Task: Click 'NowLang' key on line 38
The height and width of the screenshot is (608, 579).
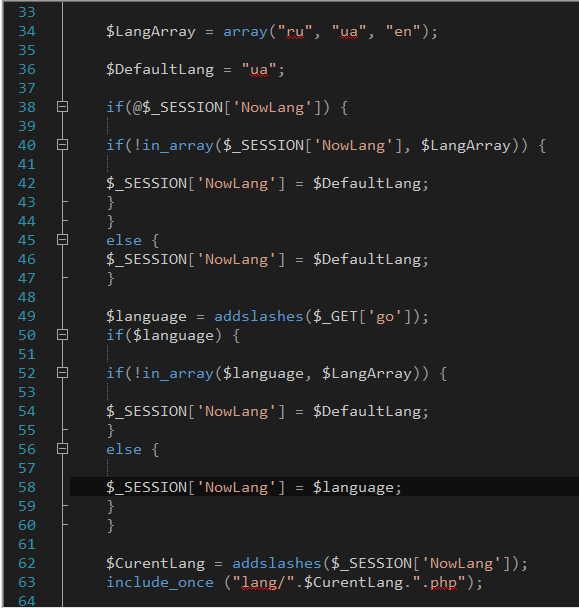Action: click(273, 107)
